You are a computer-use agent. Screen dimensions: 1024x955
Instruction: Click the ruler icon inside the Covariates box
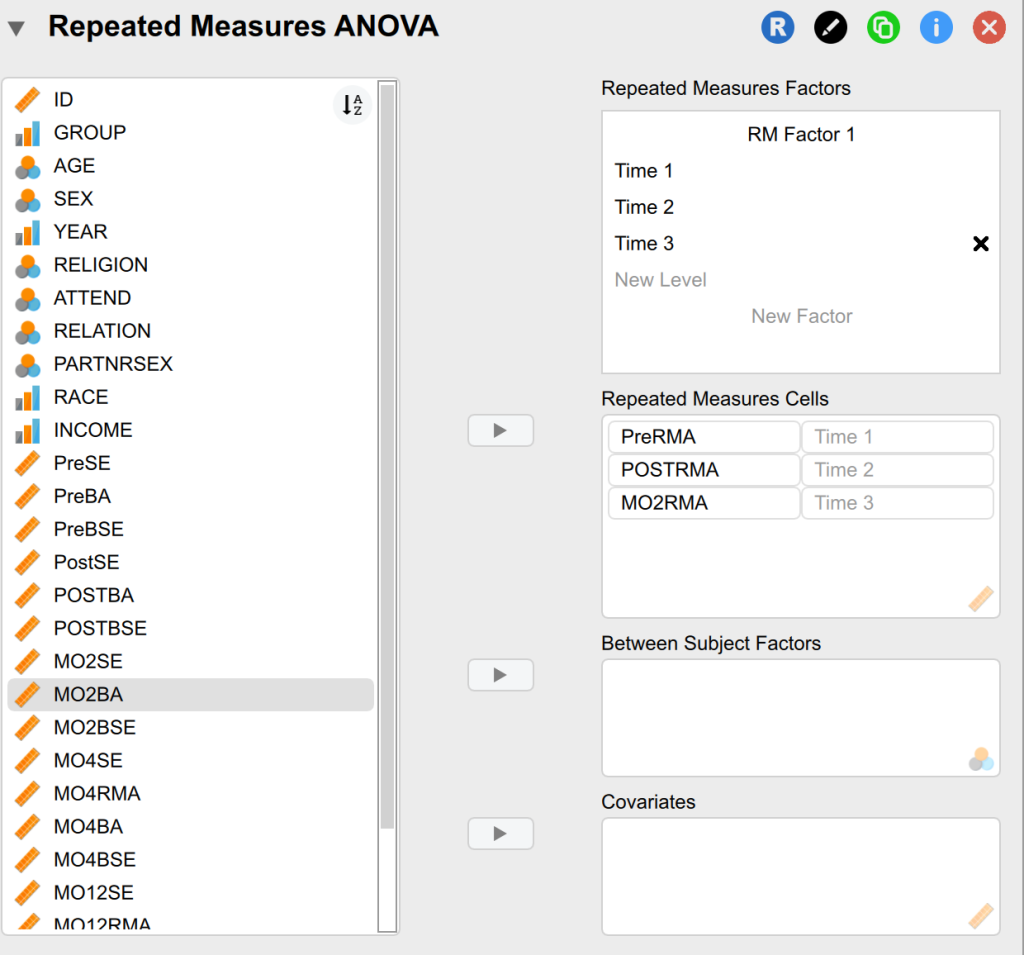click(980, 916)
